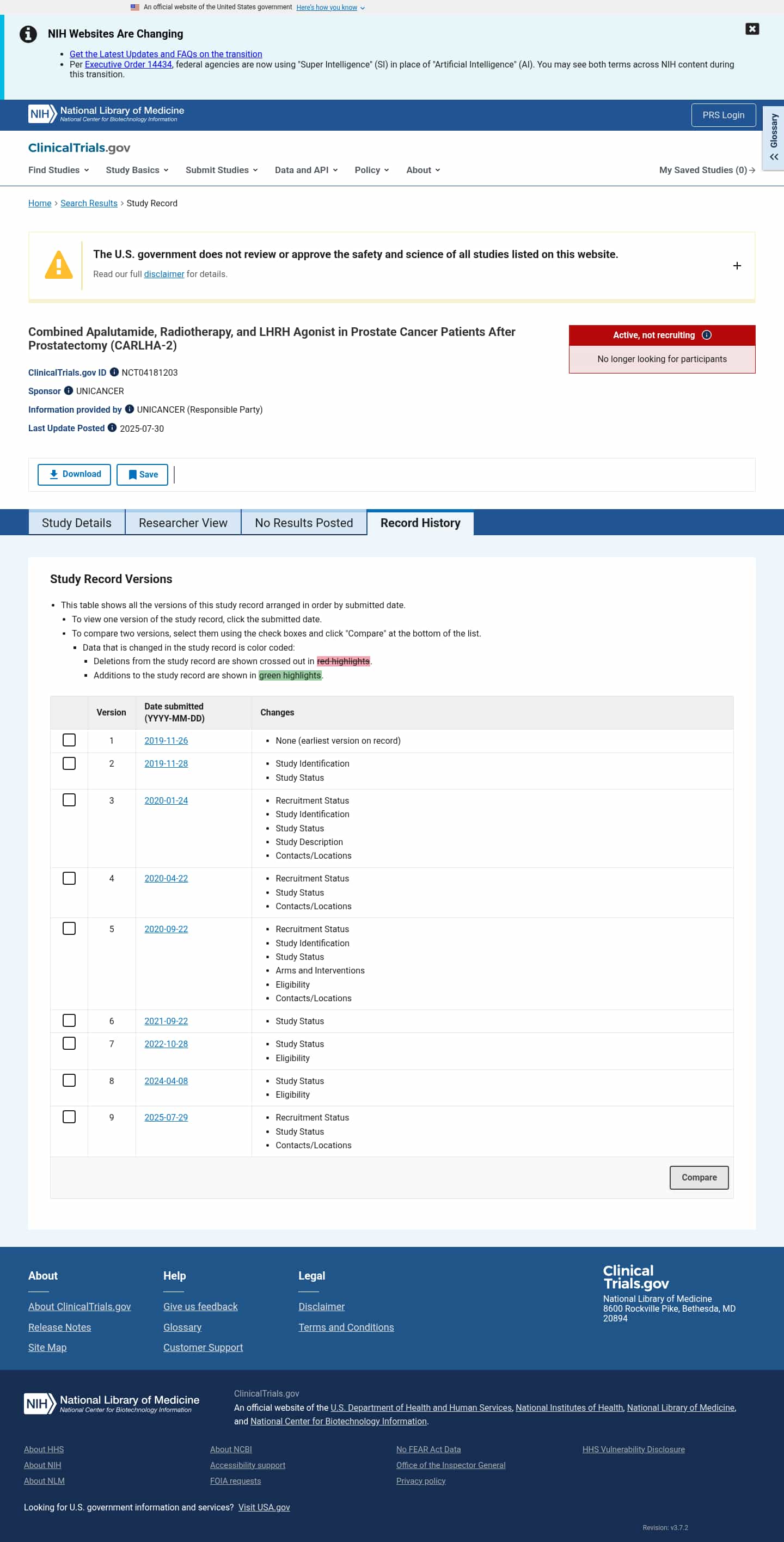Click the Compare button

[x=699, y=1177]
